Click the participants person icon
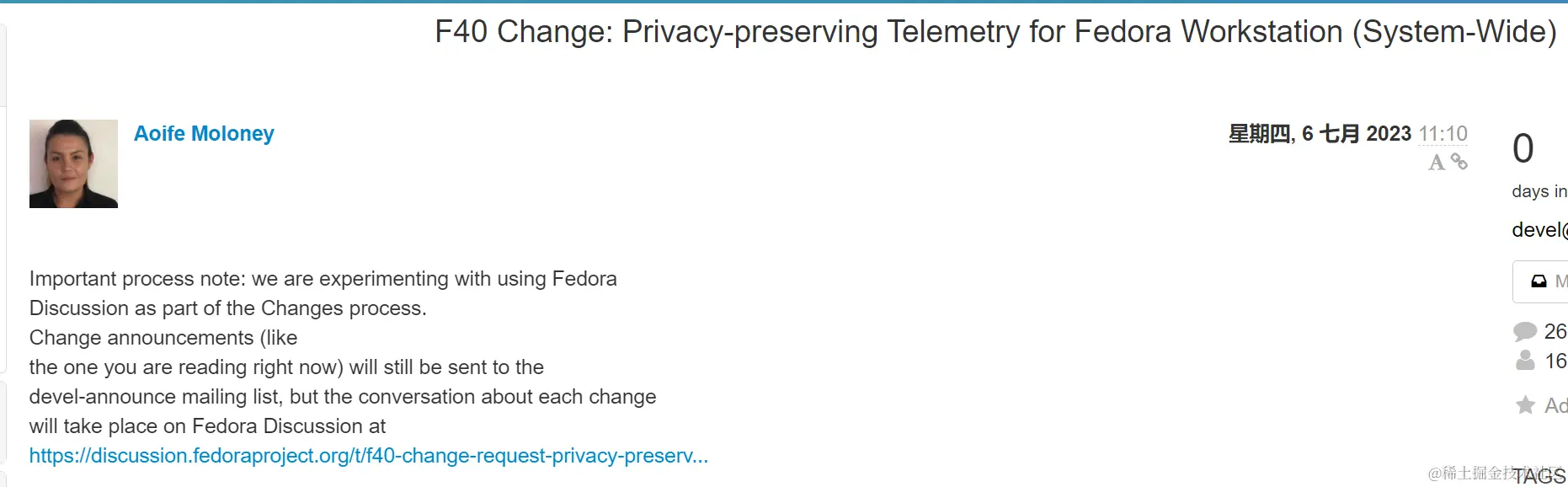The width and height of the screenshot is (1568, 487). point(1525,361)
